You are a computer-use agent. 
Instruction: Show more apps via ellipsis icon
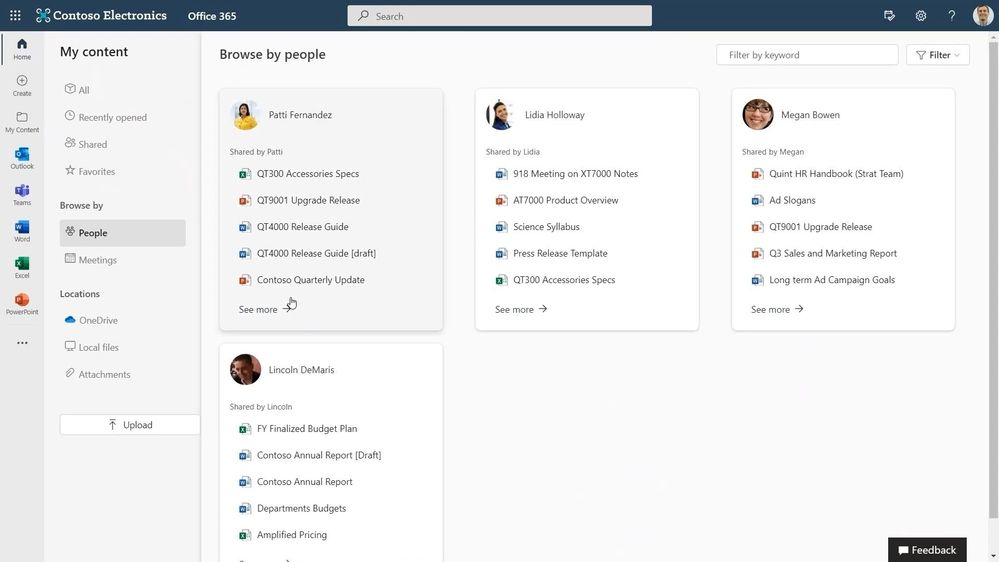coord(22,343)
